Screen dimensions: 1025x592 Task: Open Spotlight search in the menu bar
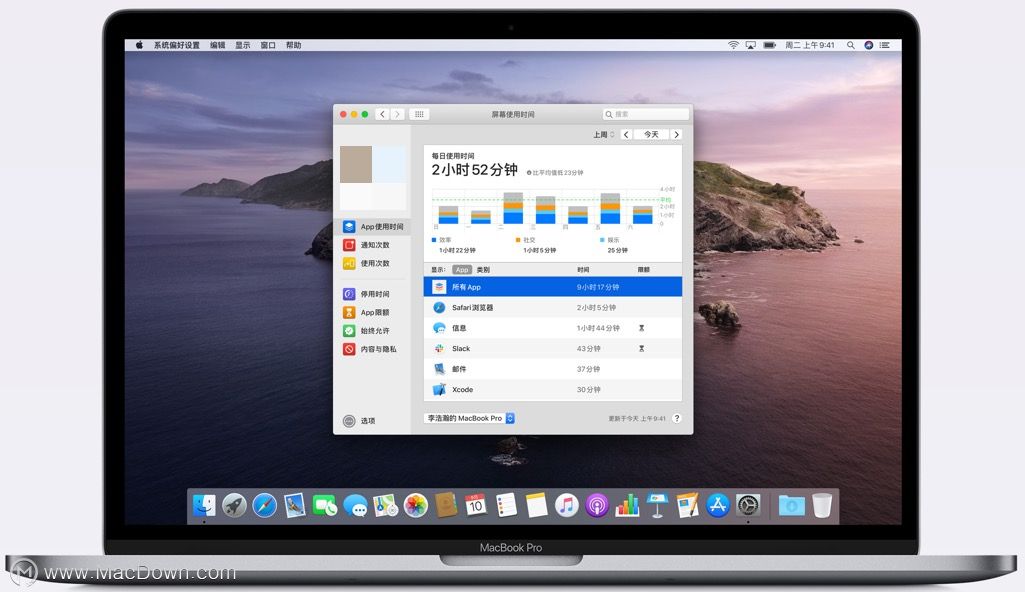coord(850,45)
